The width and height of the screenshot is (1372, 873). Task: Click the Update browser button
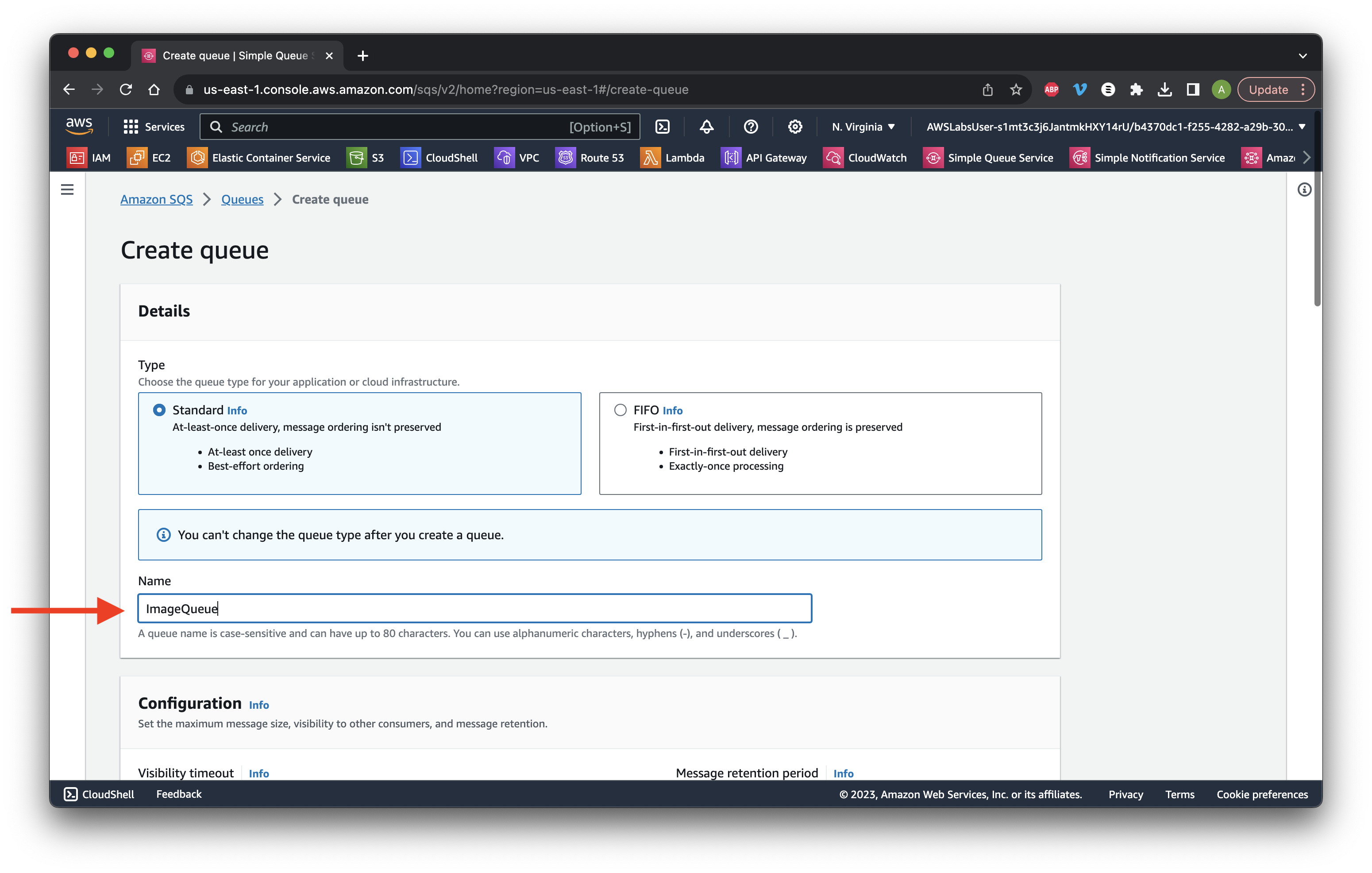pyautogui.click(x=1275, y=89)
